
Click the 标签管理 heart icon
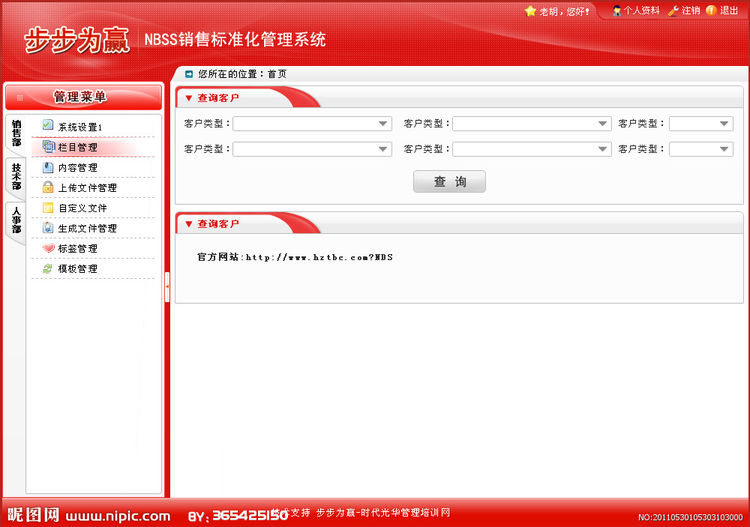[x=48, y=248]
